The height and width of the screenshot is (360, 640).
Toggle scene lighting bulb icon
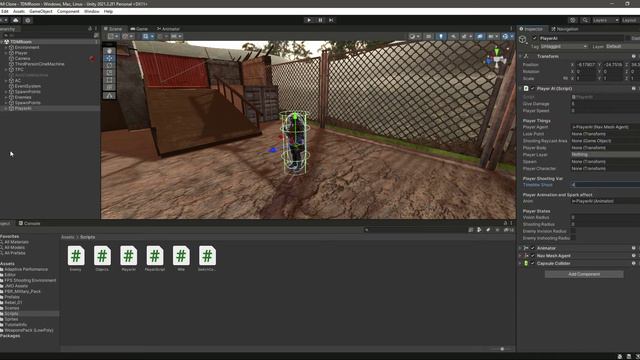pyautogui.click(x=441, y=36)
